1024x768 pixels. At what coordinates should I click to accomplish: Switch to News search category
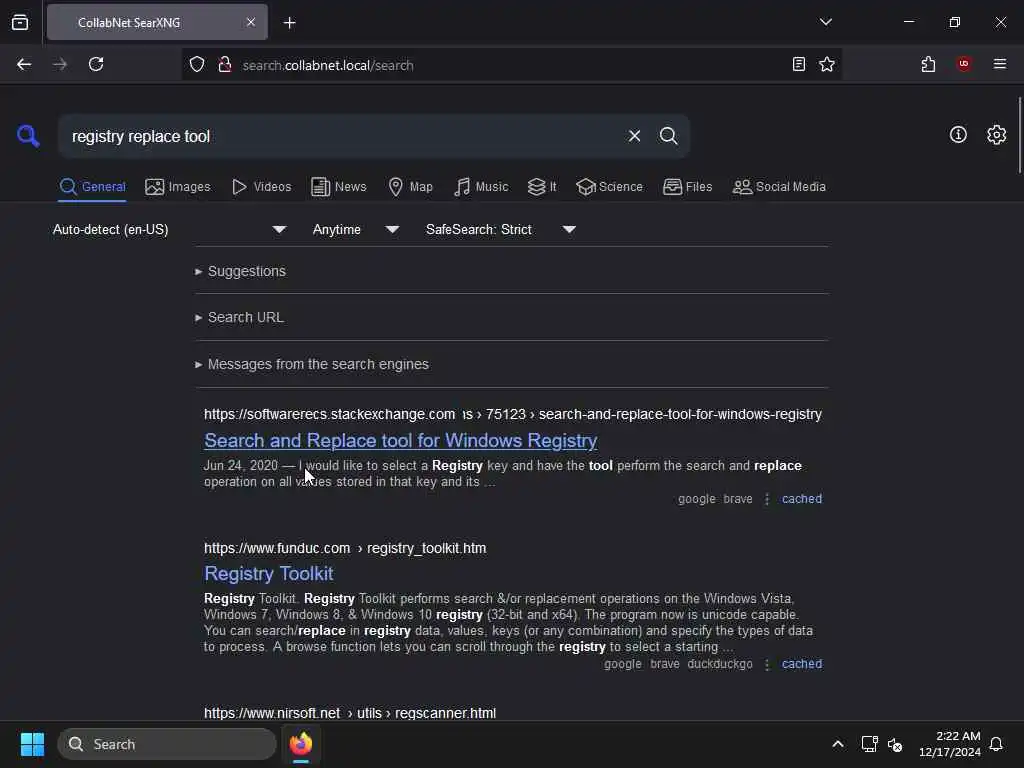coord(339,187)
